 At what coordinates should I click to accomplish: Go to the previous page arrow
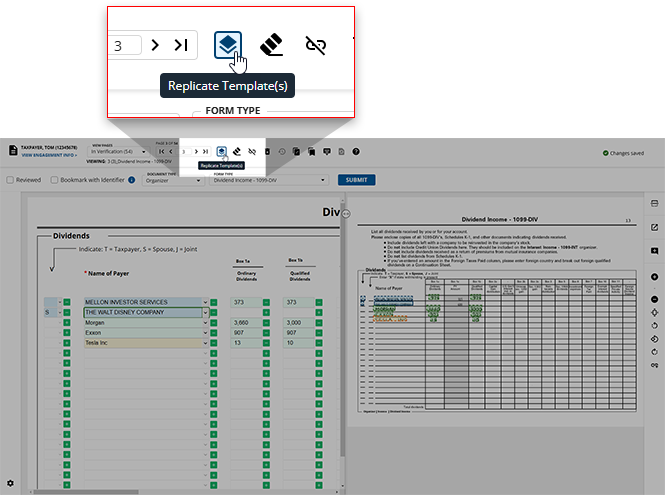point(171,151)
